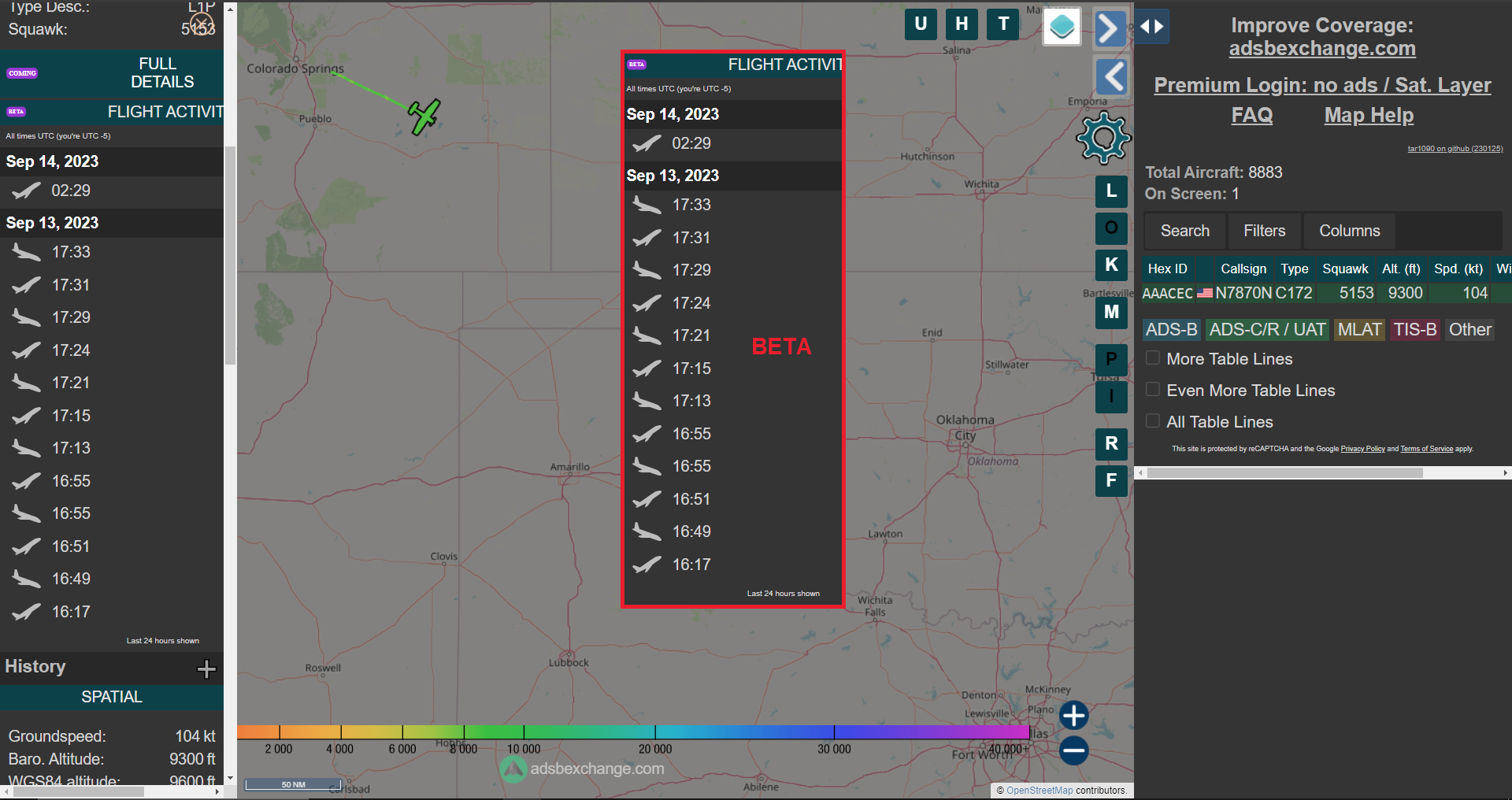Switch to the Filters tab
Image resolution: width=1512 pixels, height=800 pixels.
click(x=1265, y=231)
